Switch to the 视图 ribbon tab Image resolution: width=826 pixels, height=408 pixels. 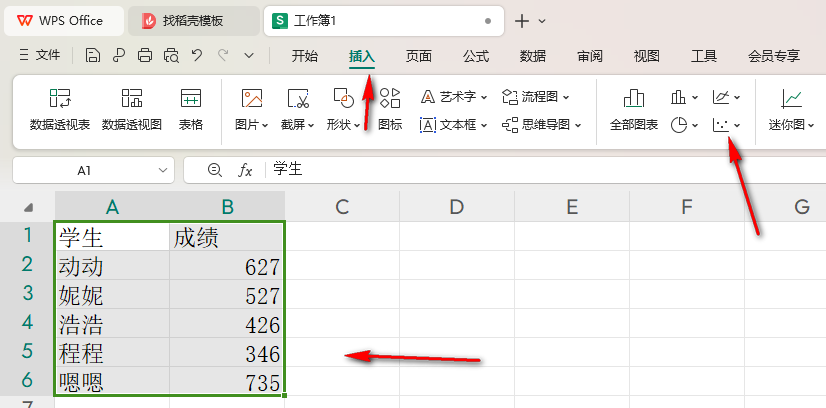click(x=646, y=56)
